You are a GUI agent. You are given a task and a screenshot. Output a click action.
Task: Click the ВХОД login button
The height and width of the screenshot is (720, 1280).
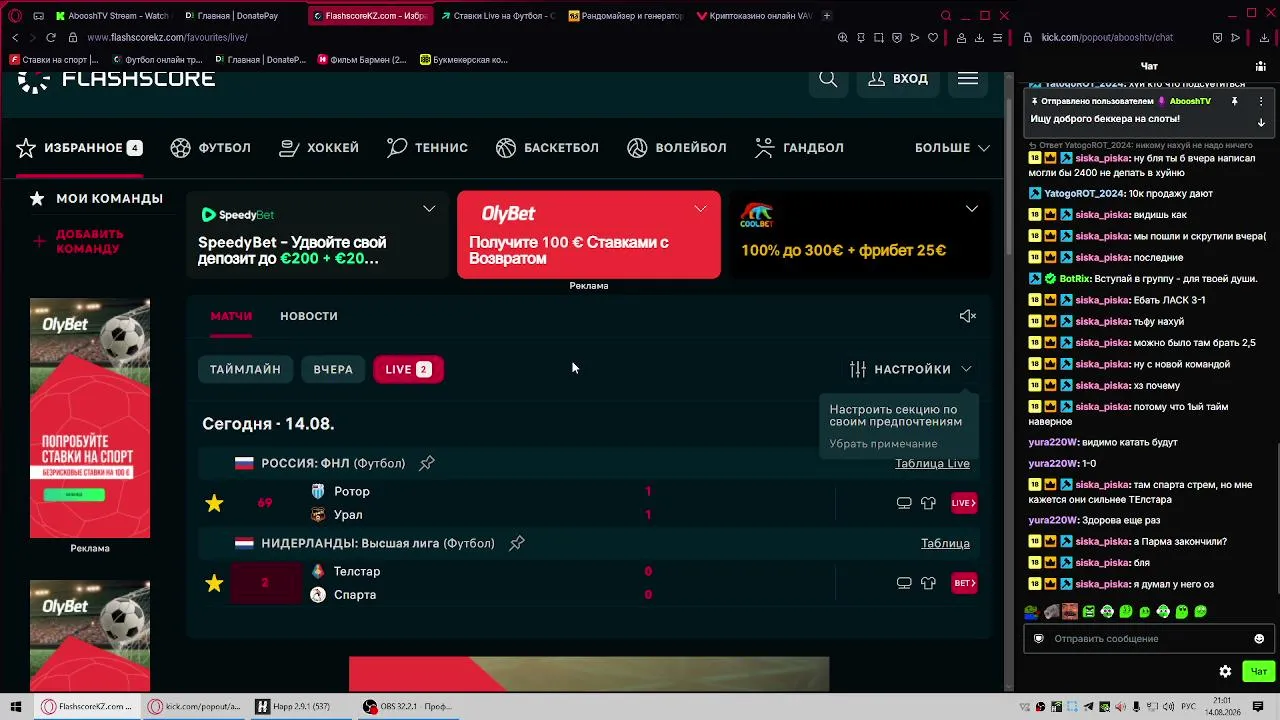(898, 79)
